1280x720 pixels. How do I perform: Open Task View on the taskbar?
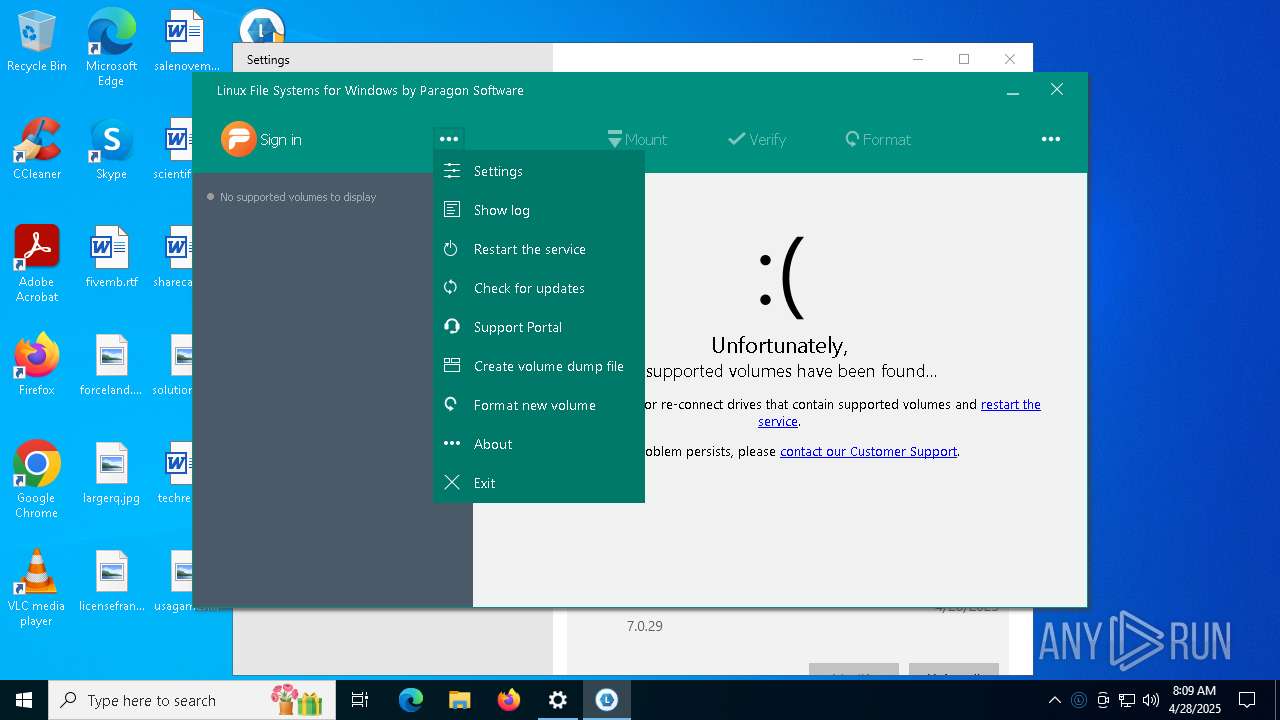(x=360, y=700)
